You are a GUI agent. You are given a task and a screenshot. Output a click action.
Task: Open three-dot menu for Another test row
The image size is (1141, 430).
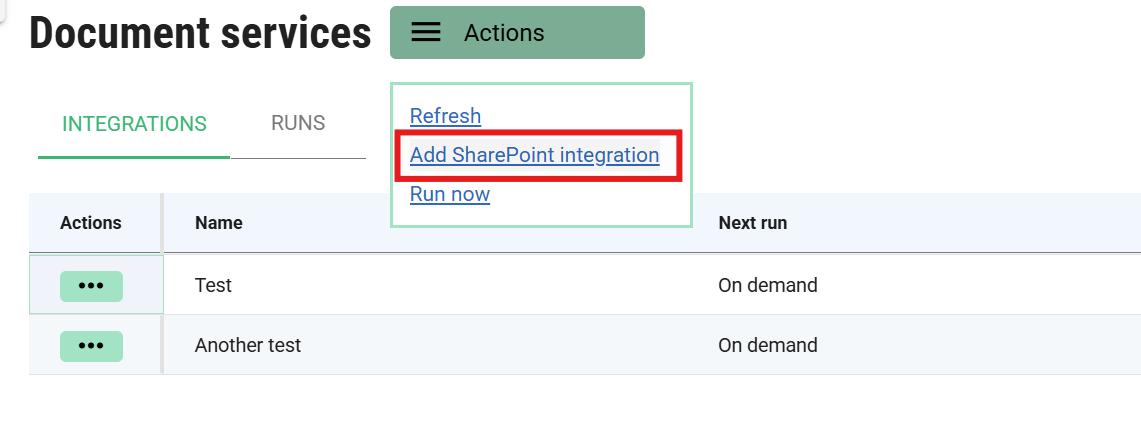(x=91, y=346)
